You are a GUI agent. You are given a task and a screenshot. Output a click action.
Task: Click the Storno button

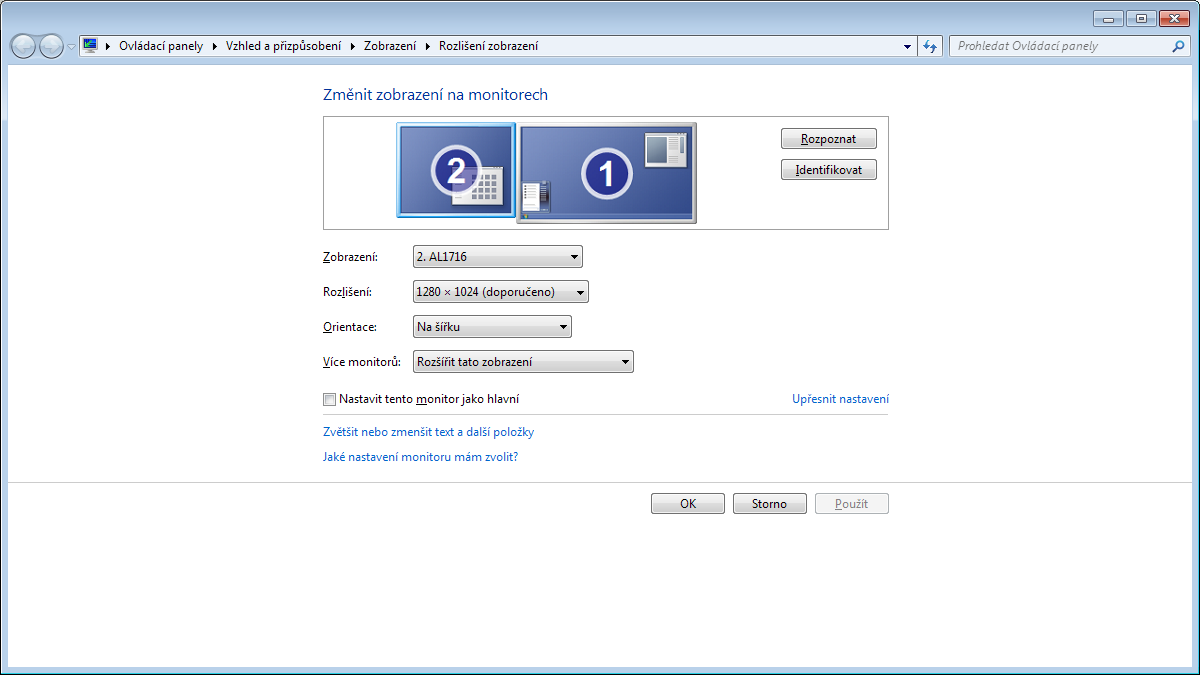coord(770,504)
